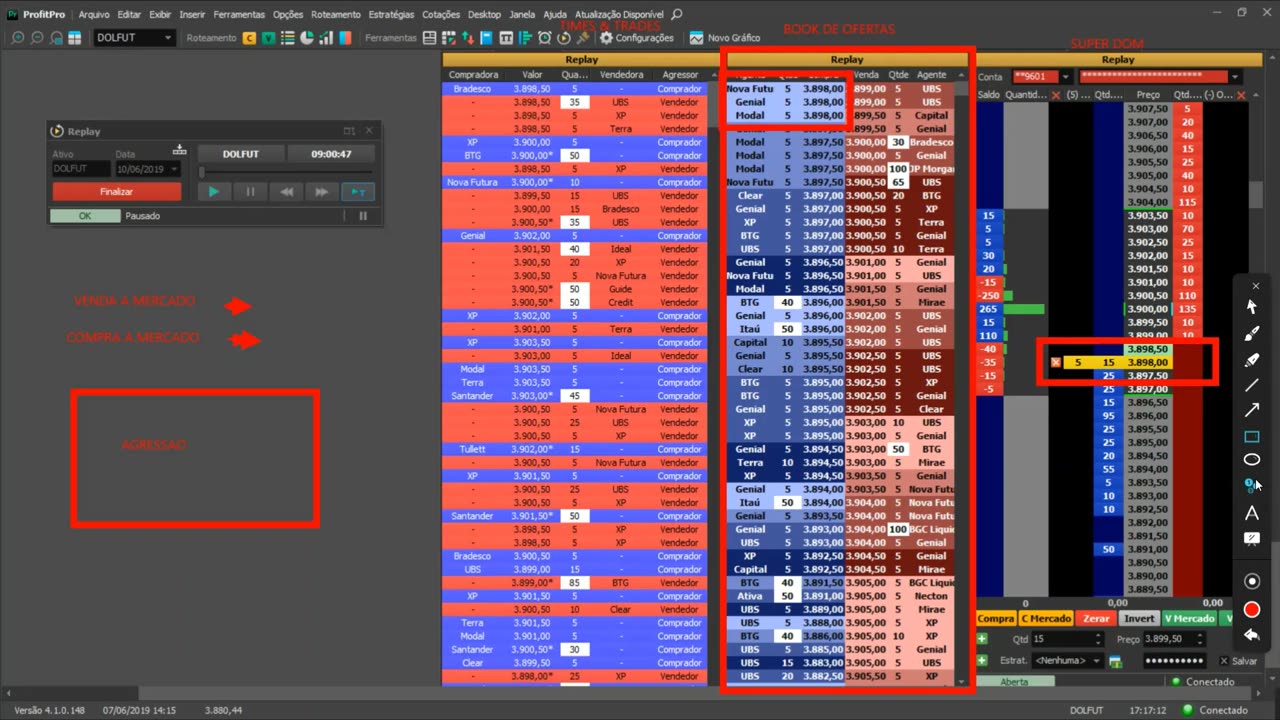Image resolution: width=1280 pixels, height=720 pixels.
Task: Click the red Zerar button
Action: point(1096,618)
